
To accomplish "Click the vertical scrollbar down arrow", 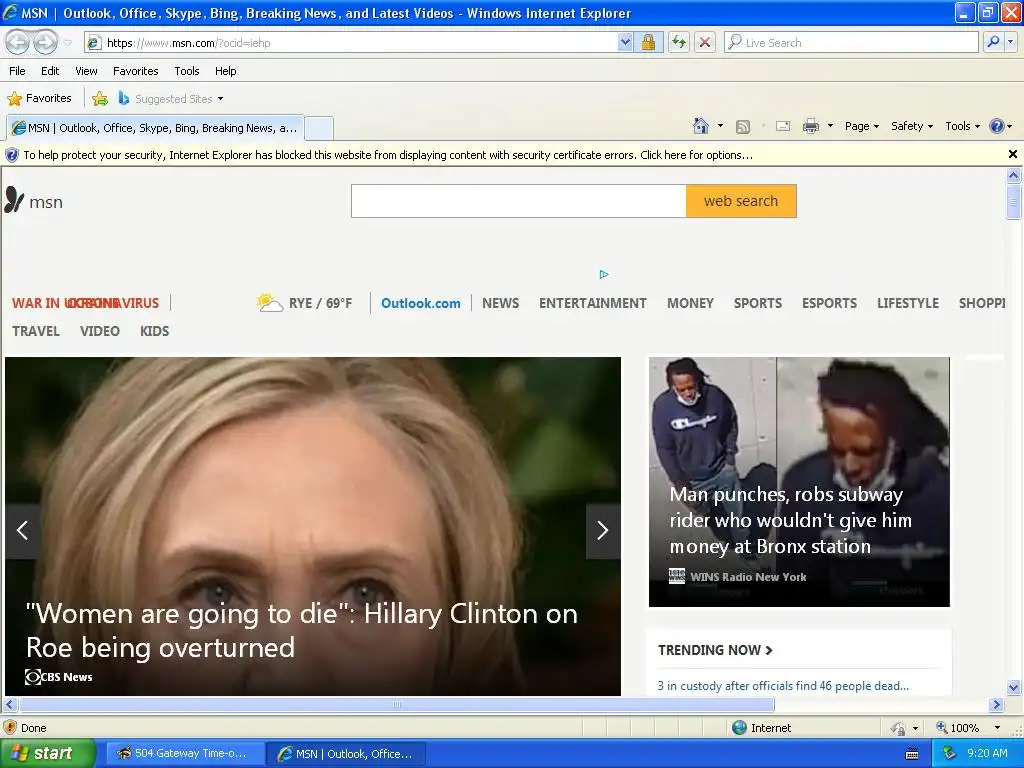I will click(1014, 687).
